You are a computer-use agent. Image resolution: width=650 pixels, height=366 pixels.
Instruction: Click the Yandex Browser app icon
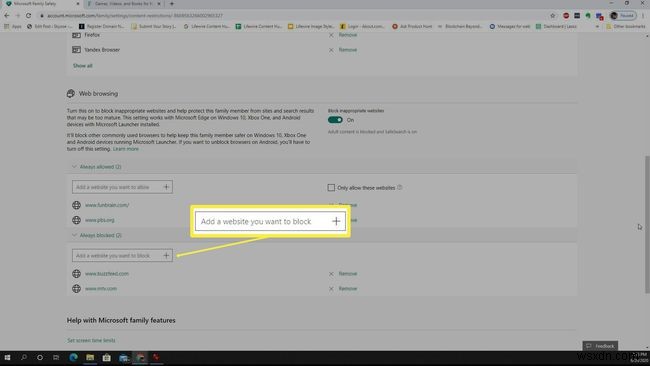point(76,50)
